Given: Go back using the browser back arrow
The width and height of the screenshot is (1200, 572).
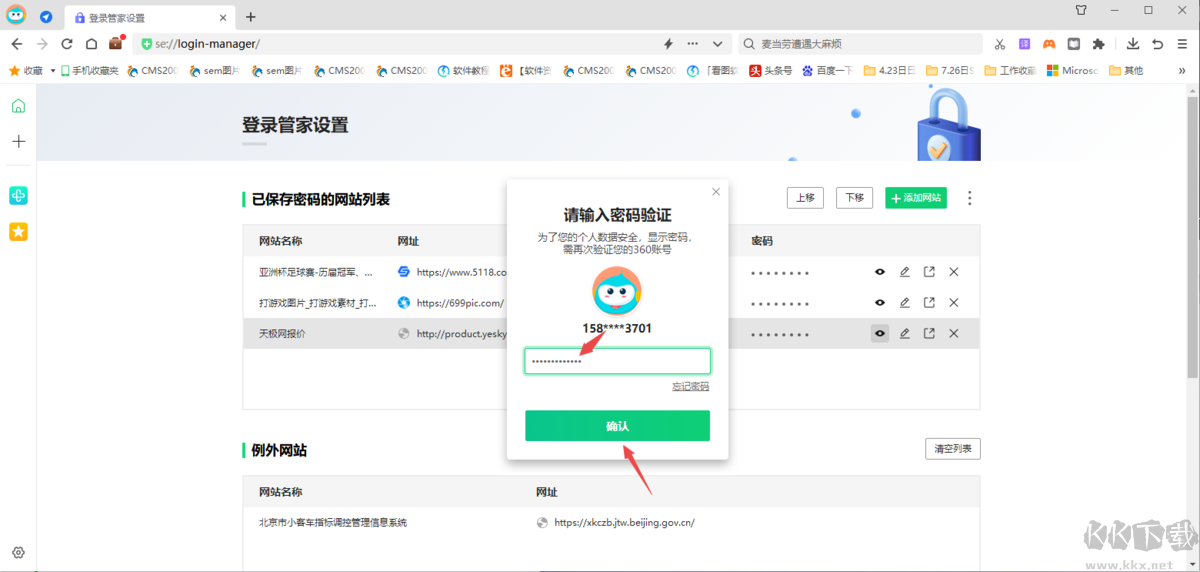Looking at the screenshot, I should coord(17,44).
